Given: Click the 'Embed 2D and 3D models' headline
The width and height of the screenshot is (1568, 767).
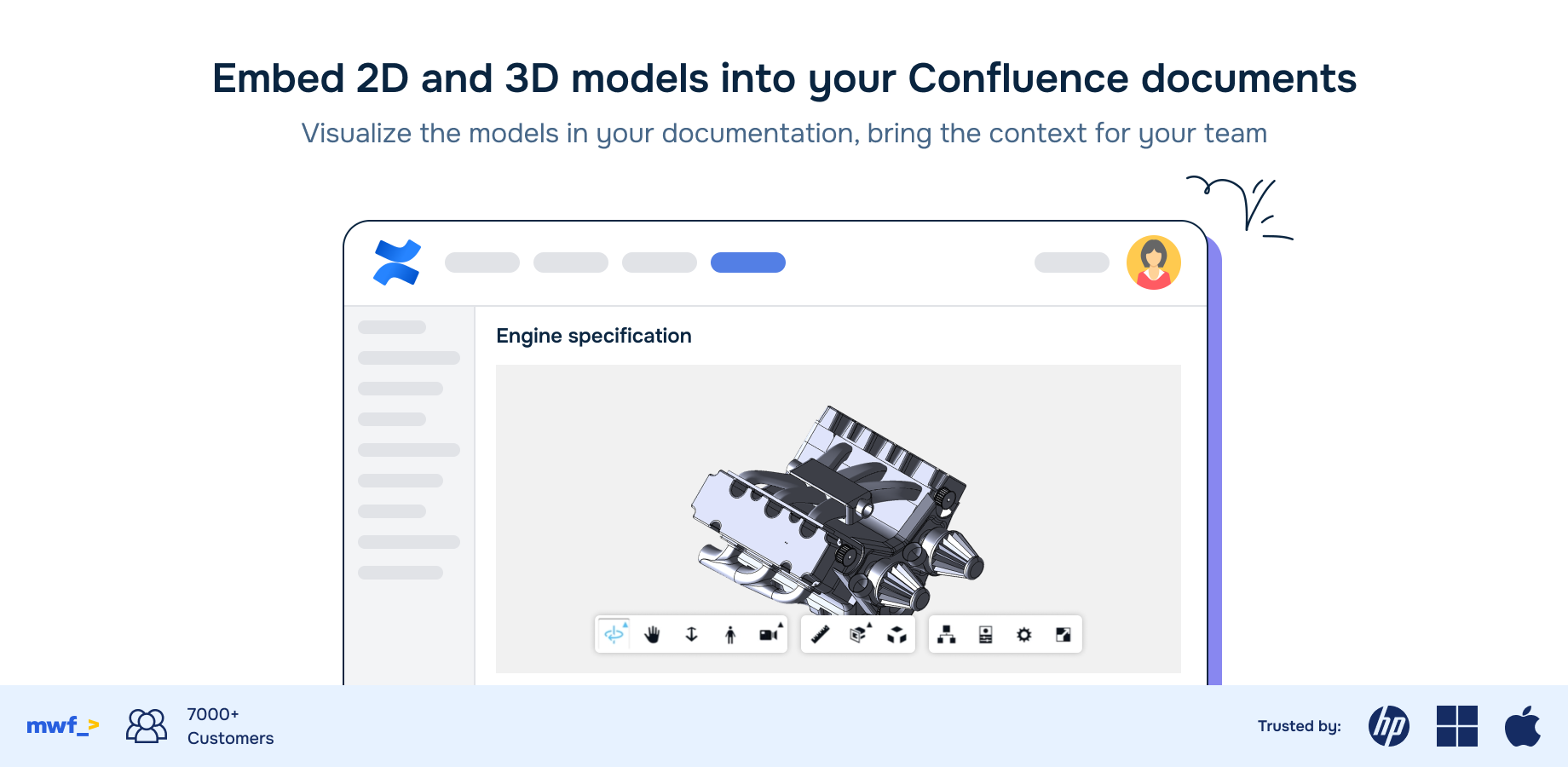Looking at the screenshot, I should point(784,78).
